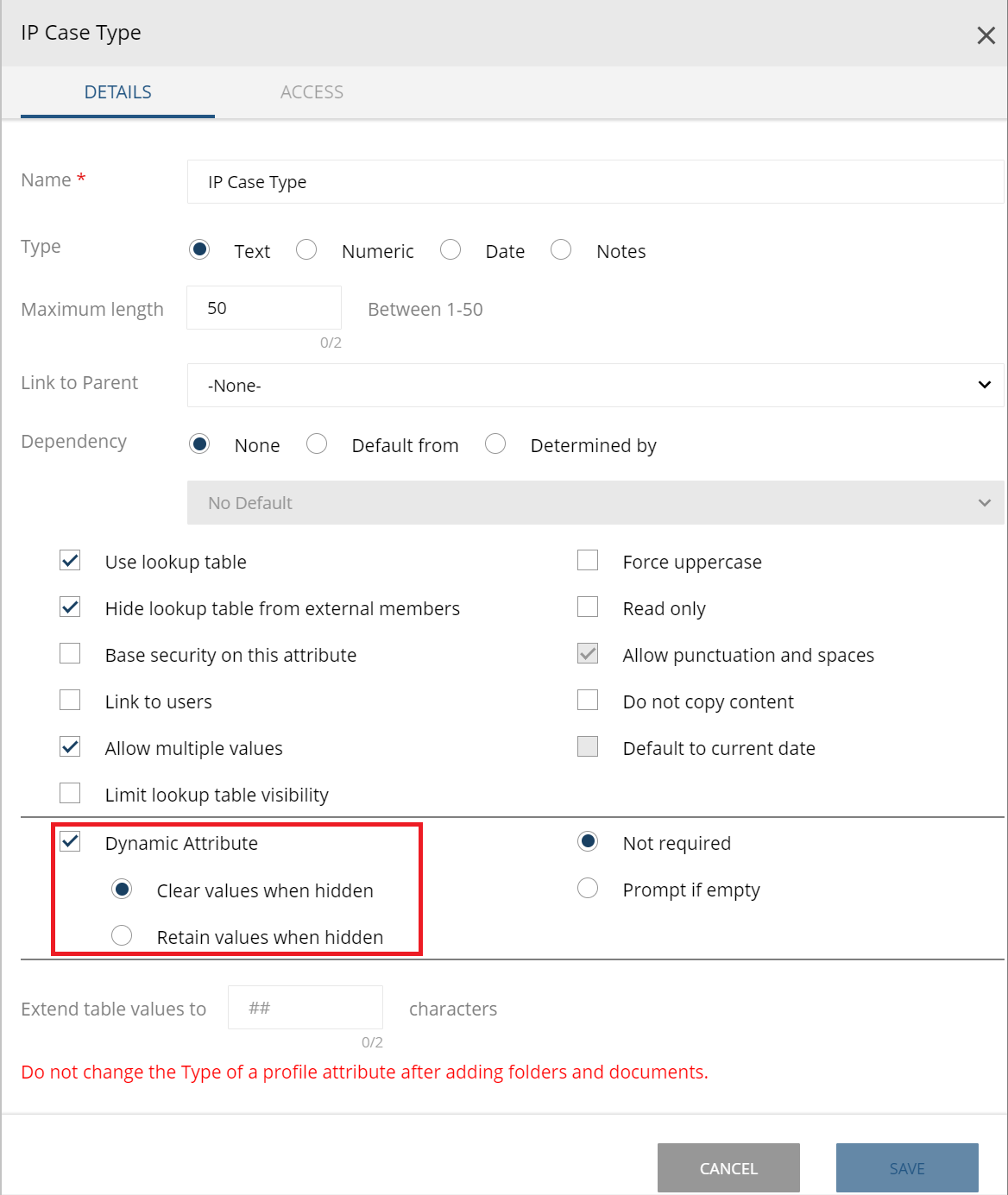
Task: Click the SAVE button
Action: [x=906, y=1167]
